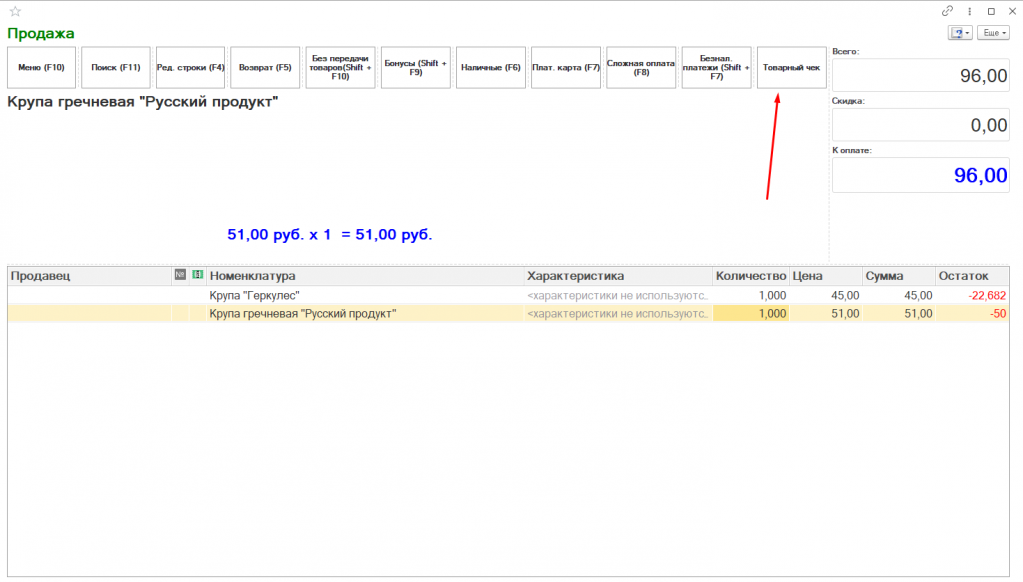The height and width of the screenshot is (582, 1023).
Task: Click Геркулес row characteristic placeholder
Action: click(618, 296)
